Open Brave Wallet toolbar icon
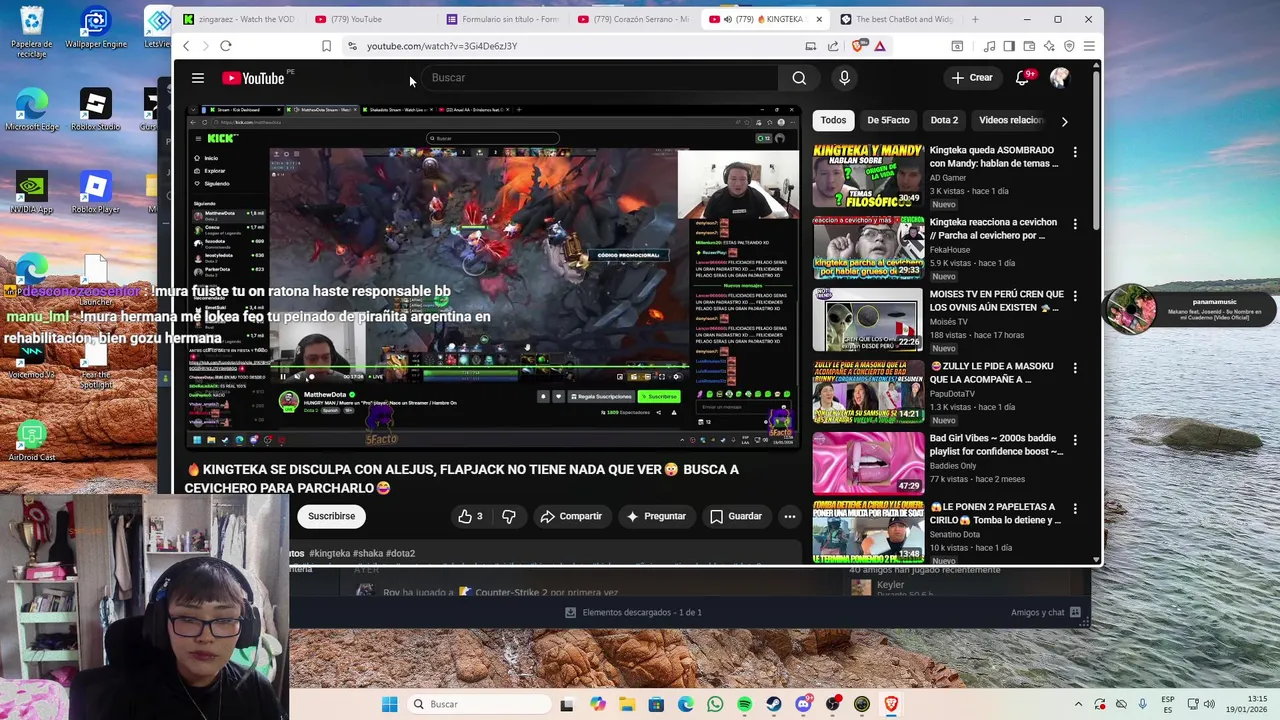 [1029, 46]
